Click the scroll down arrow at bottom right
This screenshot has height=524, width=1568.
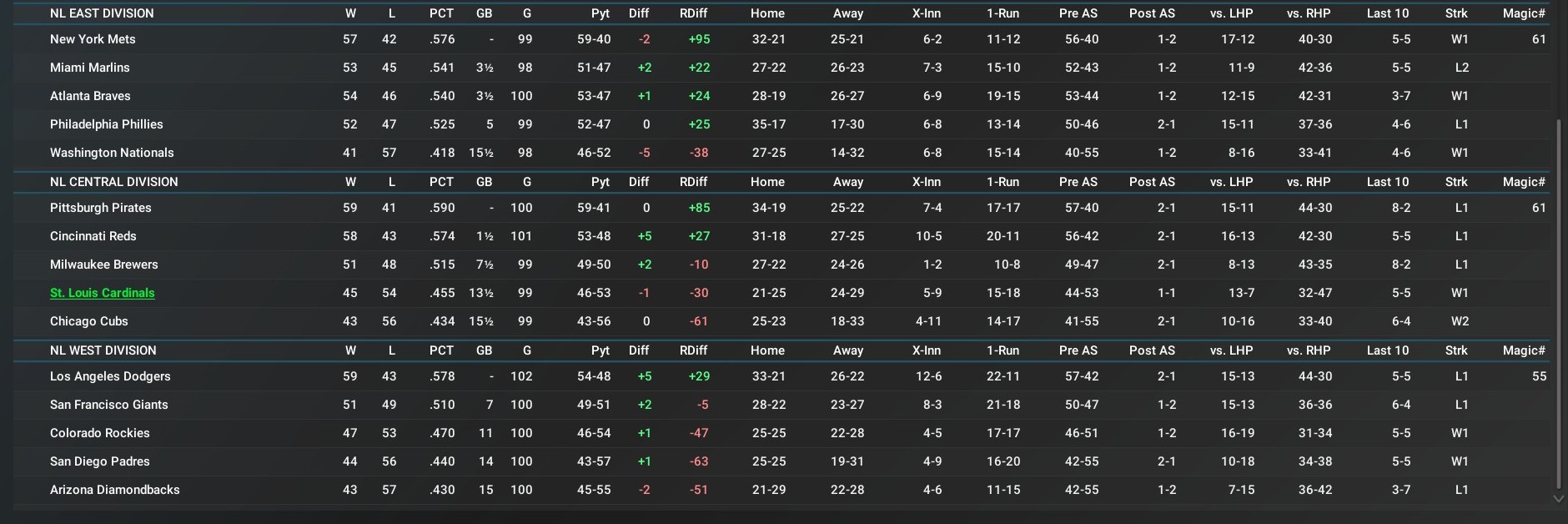coord(1558,498)
